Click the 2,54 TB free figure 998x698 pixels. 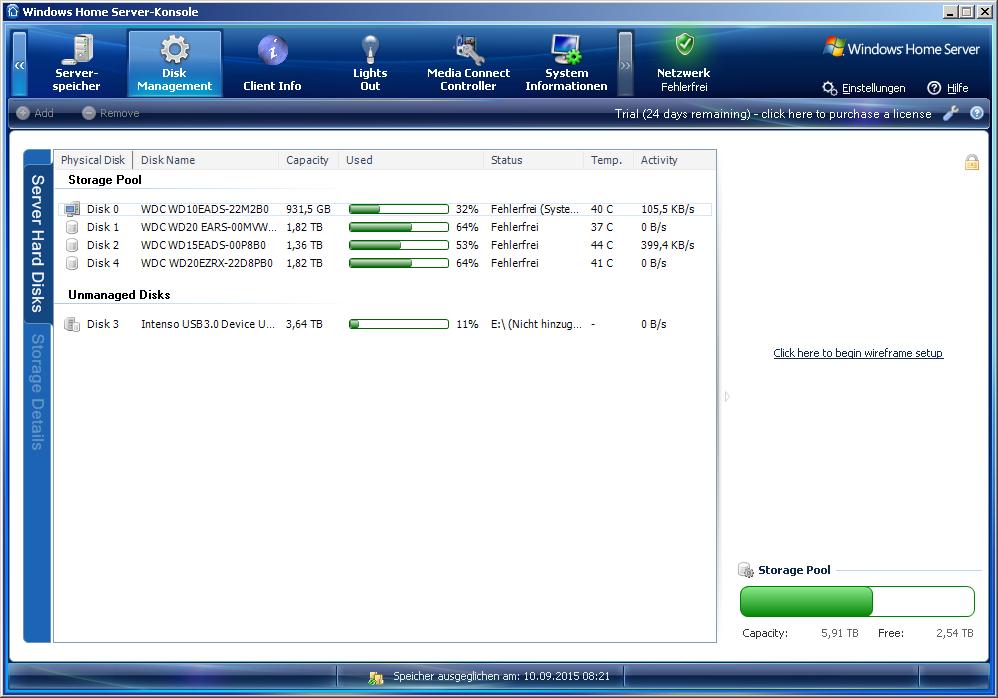(x=955, y=633)
